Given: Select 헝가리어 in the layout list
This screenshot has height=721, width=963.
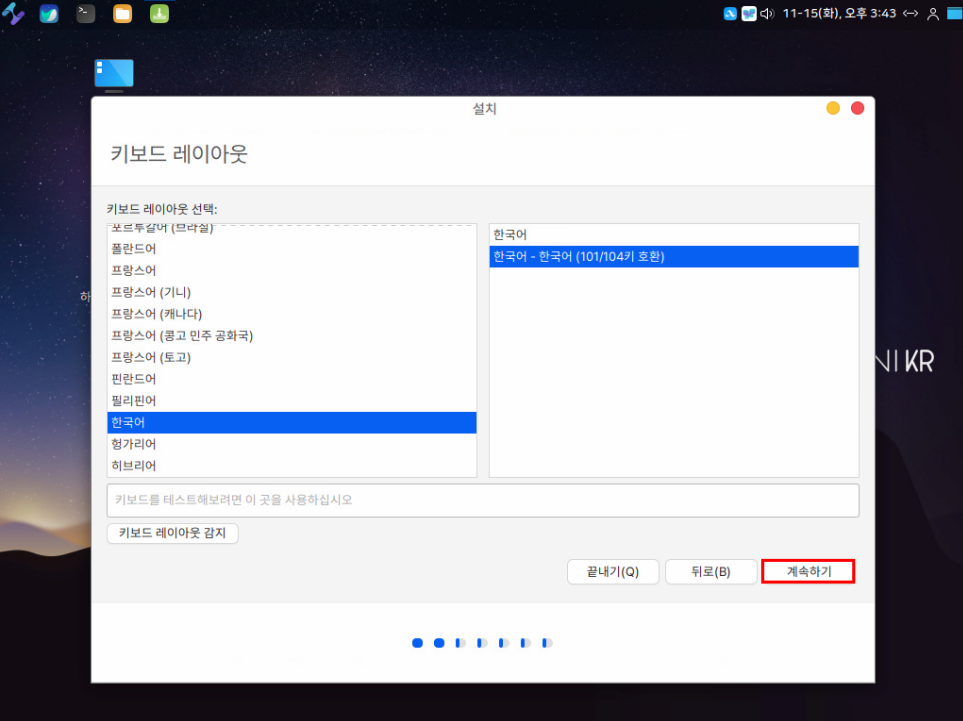Looking at the screenshot, I should pos(134,444).
